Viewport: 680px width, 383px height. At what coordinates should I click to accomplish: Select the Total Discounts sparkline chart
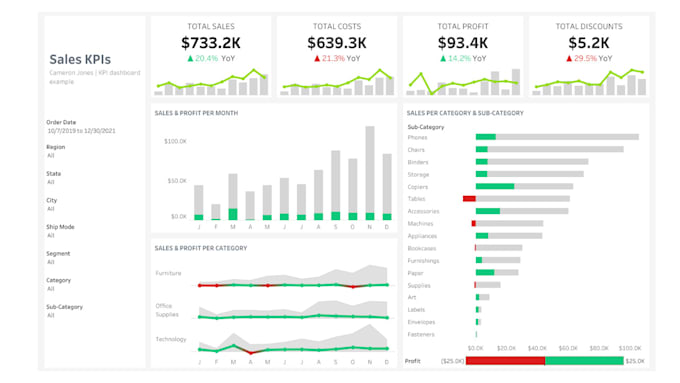click(x=589, y=82)
